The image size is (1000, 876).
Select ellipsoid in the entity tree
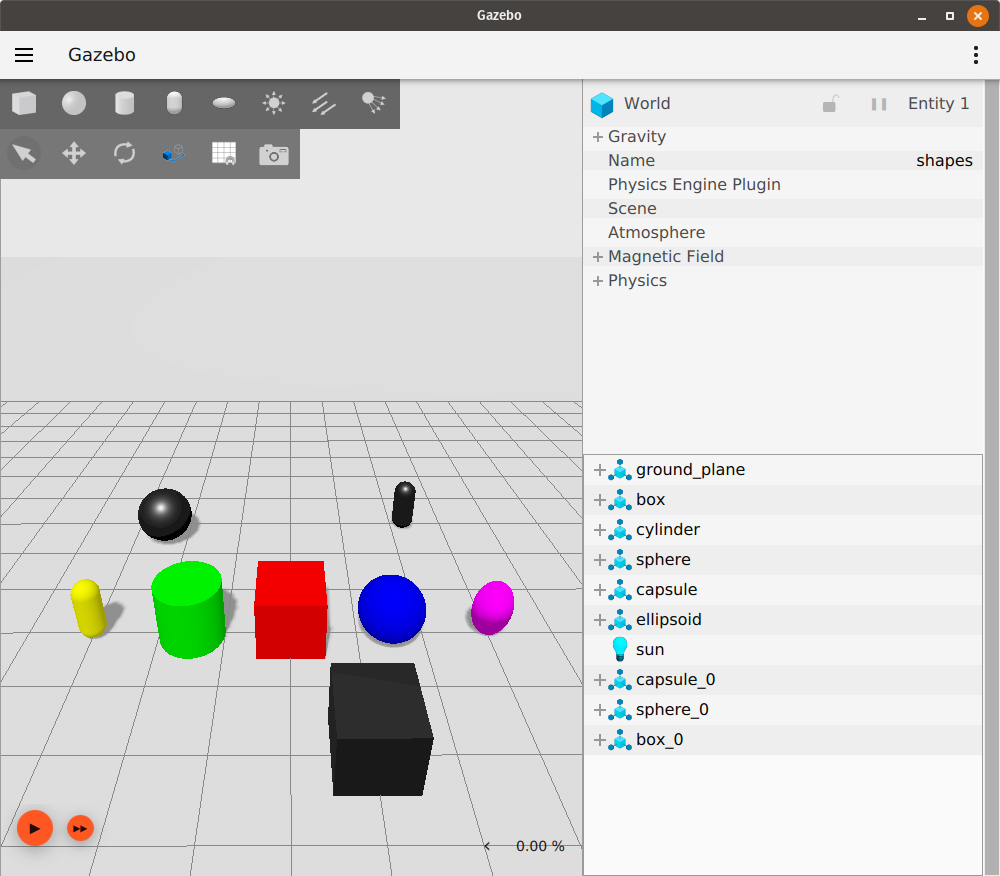(x=783, y=620)
